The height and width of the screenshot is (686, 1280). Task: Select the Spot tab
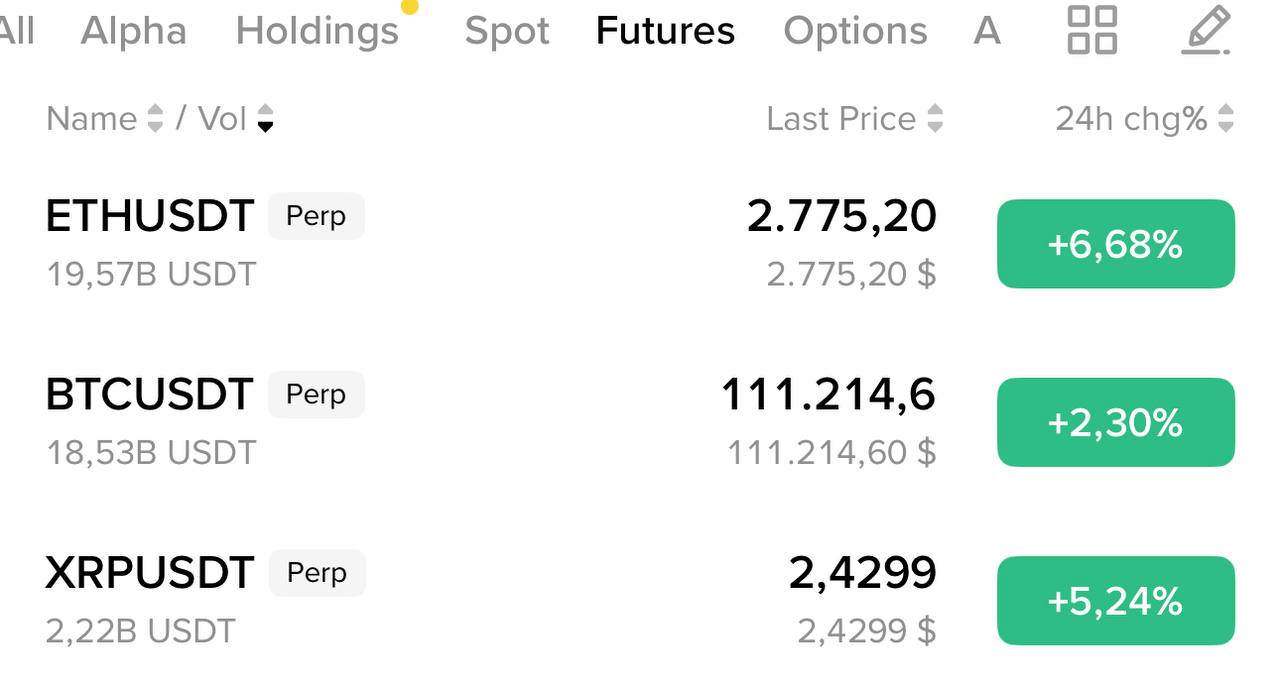[507, 31]
